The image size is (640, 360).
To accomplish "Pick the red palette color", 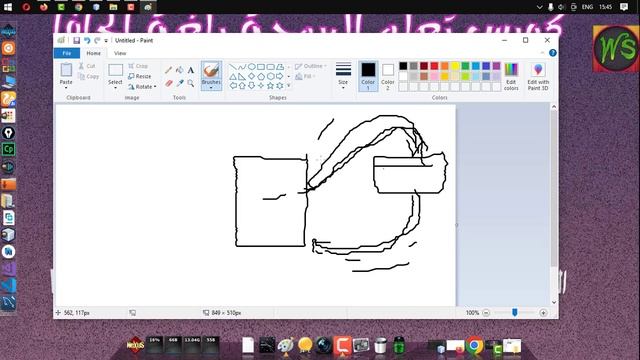I will (434, 66).
